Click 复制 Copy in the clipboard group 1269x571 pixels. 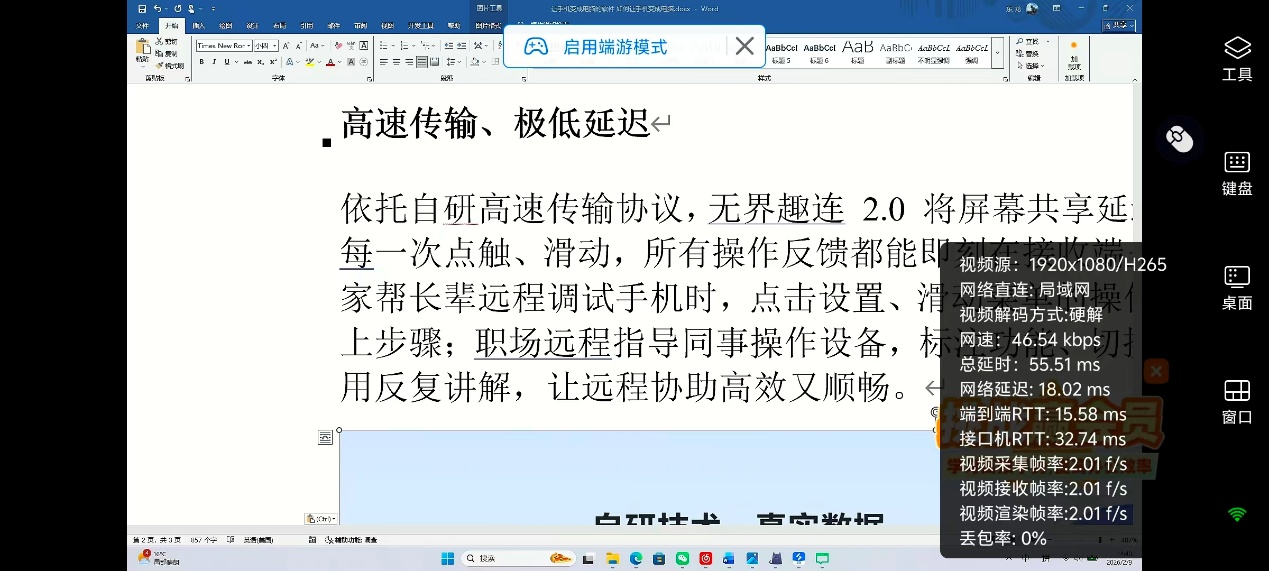point(166,54)
